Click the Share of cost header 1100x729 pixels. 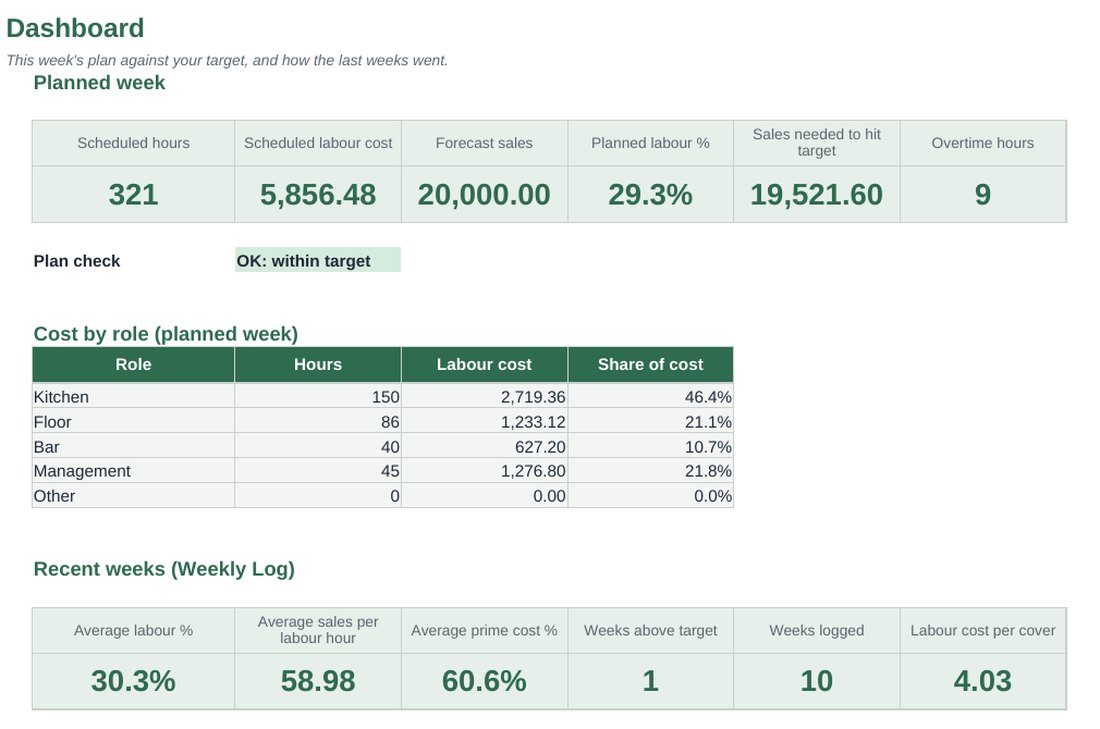coord(650,365)
